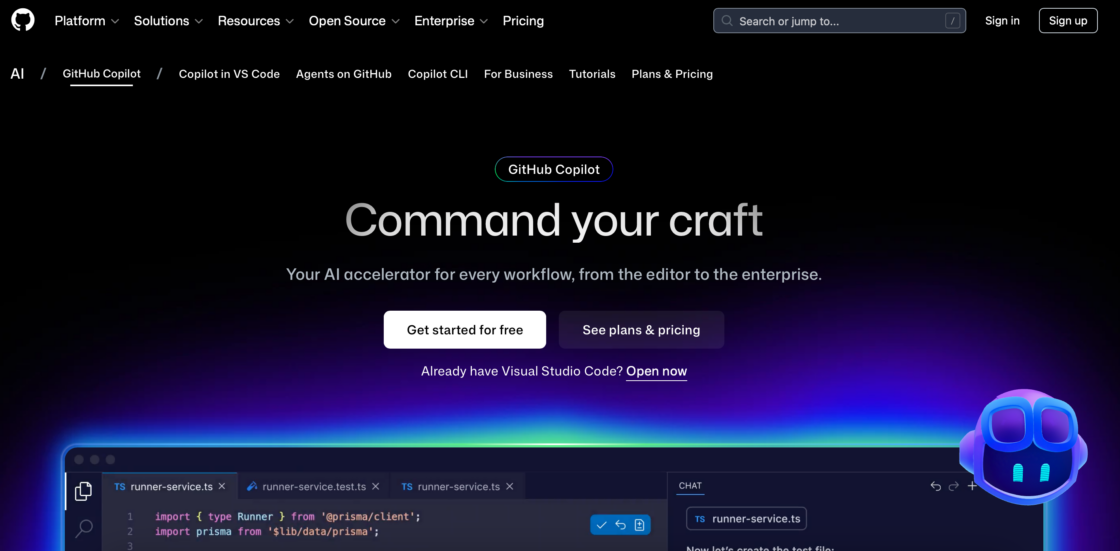
Task: Focus the Search or jump to field
Action: [x=839, y=21]
